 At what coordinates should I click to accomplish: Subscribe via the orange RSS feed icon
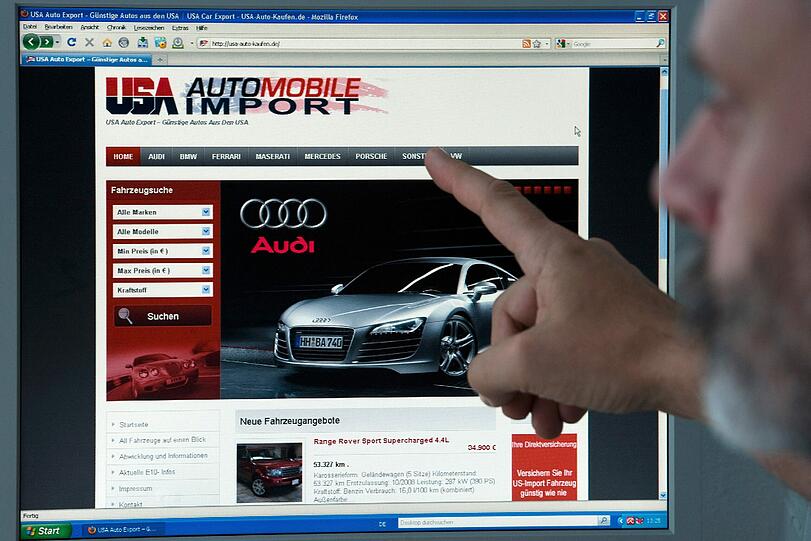527,44
